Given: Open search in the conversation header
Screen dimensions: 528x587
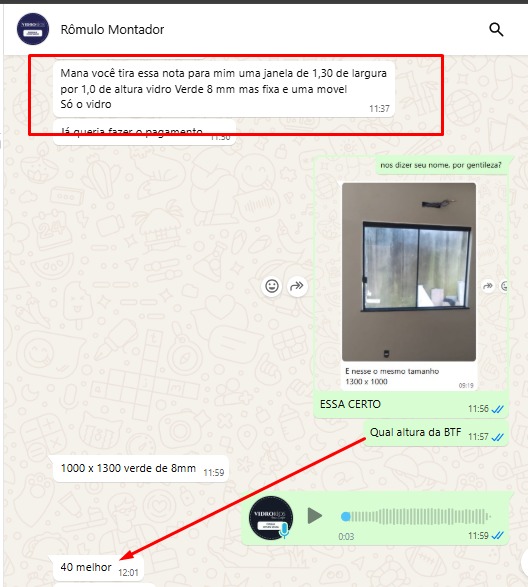Looking at the screenshot, I should (x=496, y=29).
